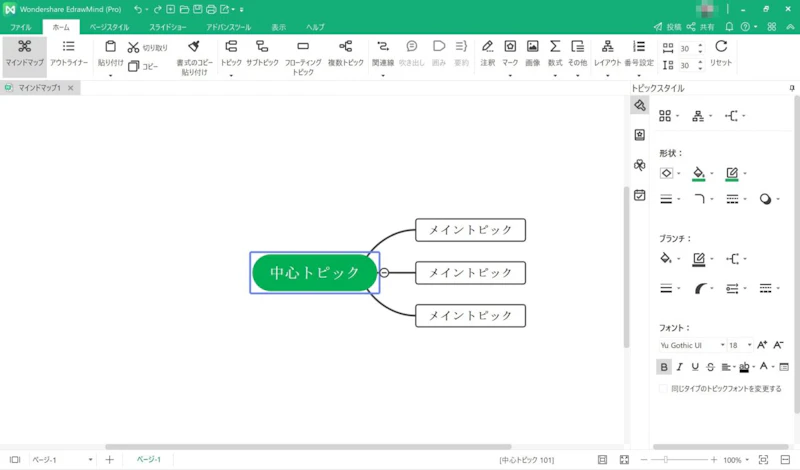This screenshot has width=800, height=470.
Task: Click the Copy (コピー) icon
Action: click(134, 66)
